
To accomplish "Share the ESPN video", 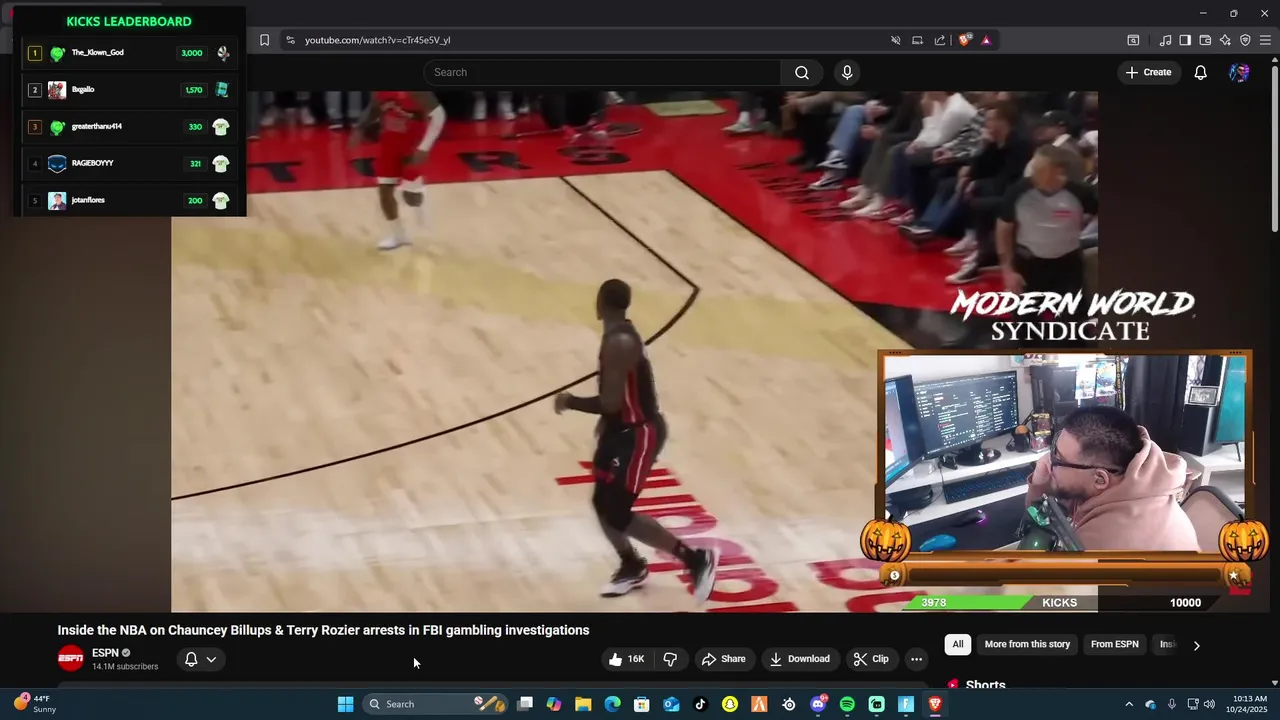I will (723, 659).
